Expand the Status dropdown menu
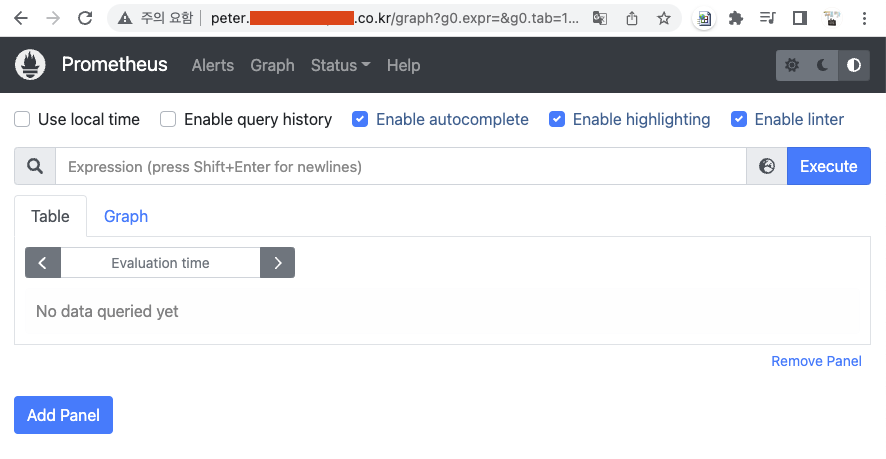 point(340,65)
